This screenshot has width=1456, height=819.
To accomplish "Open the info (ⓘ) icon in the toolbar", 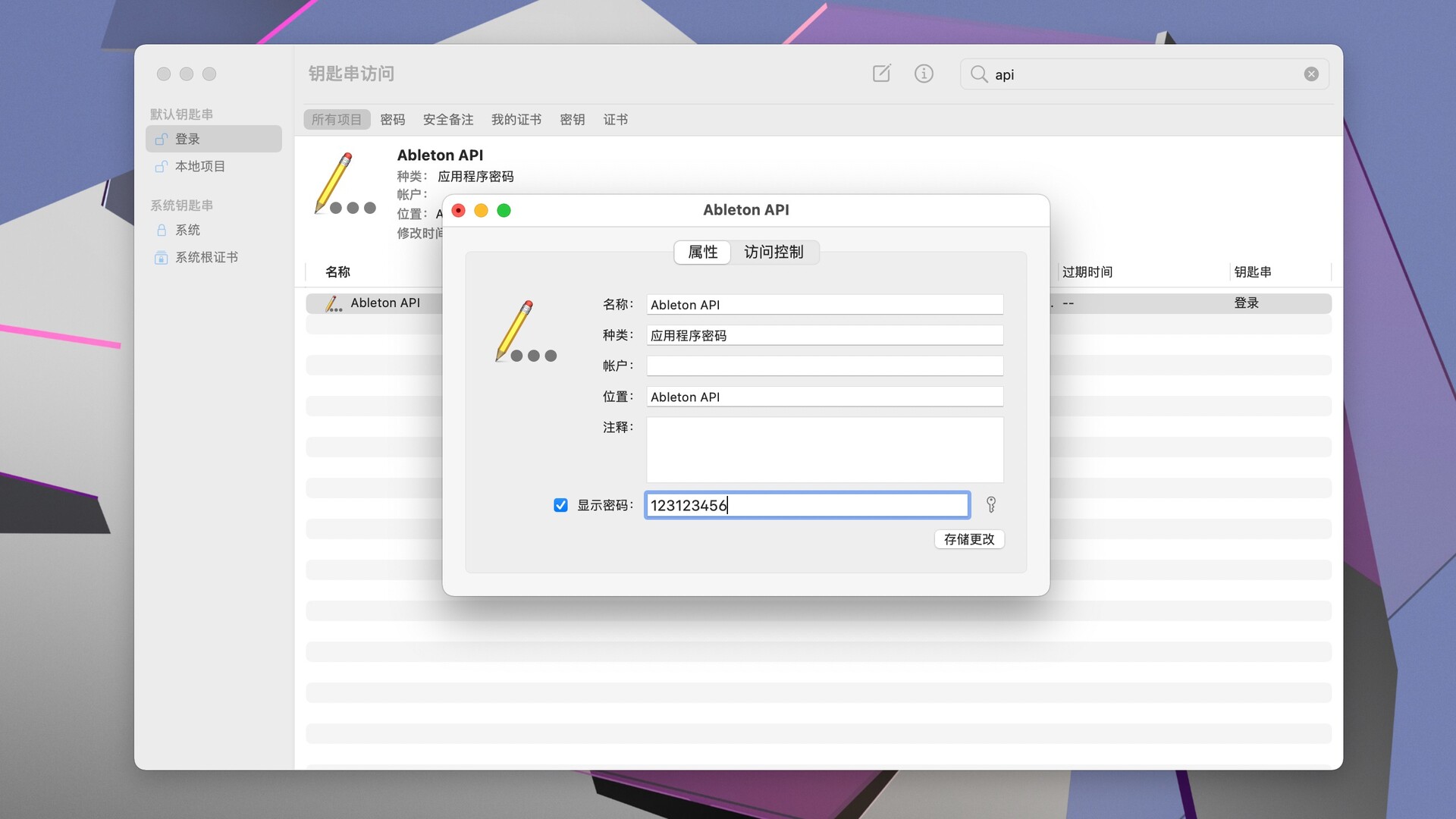I will 924,74.
